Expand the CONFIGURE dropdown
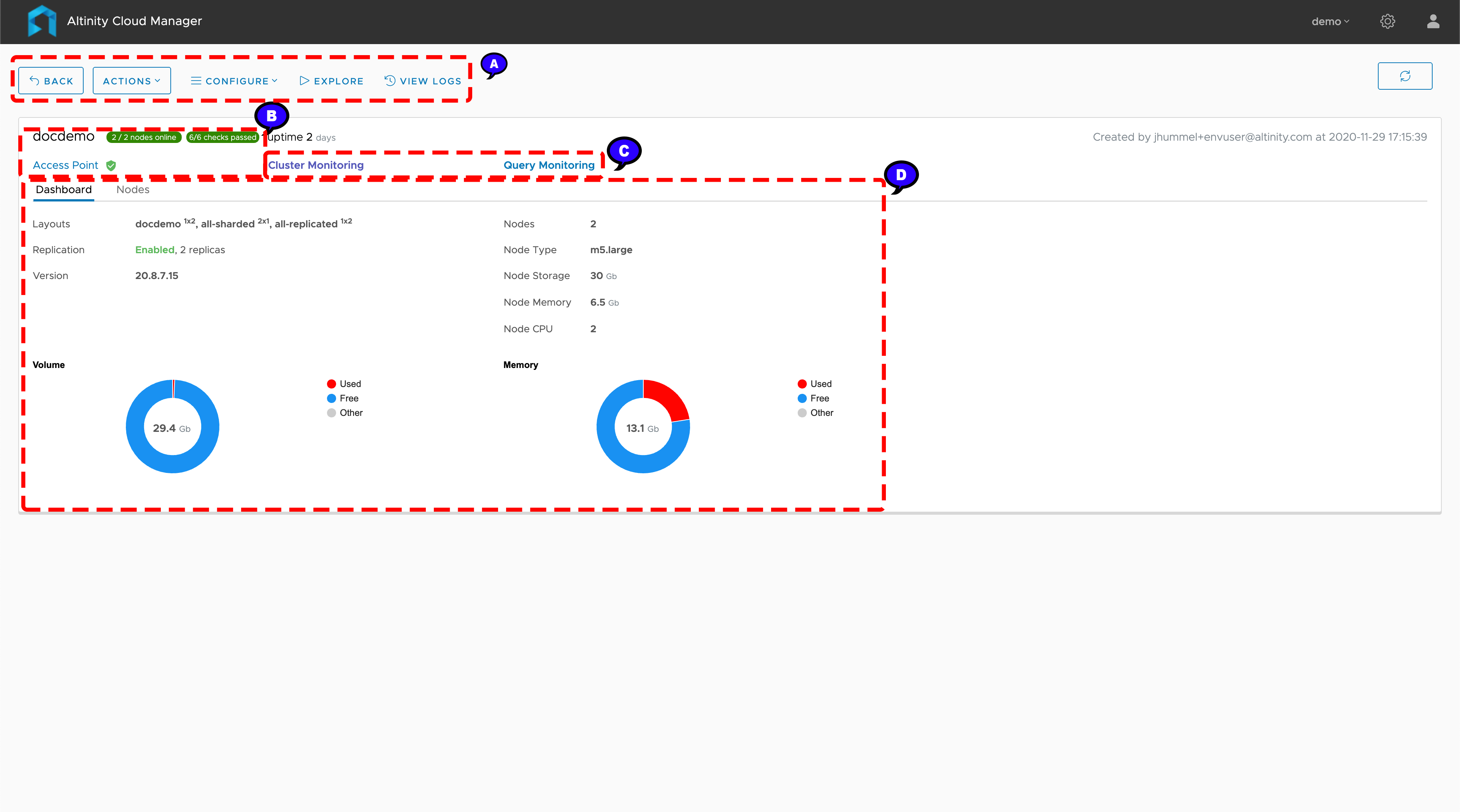This screenshot has width=1460, height=812. (234, 81)
